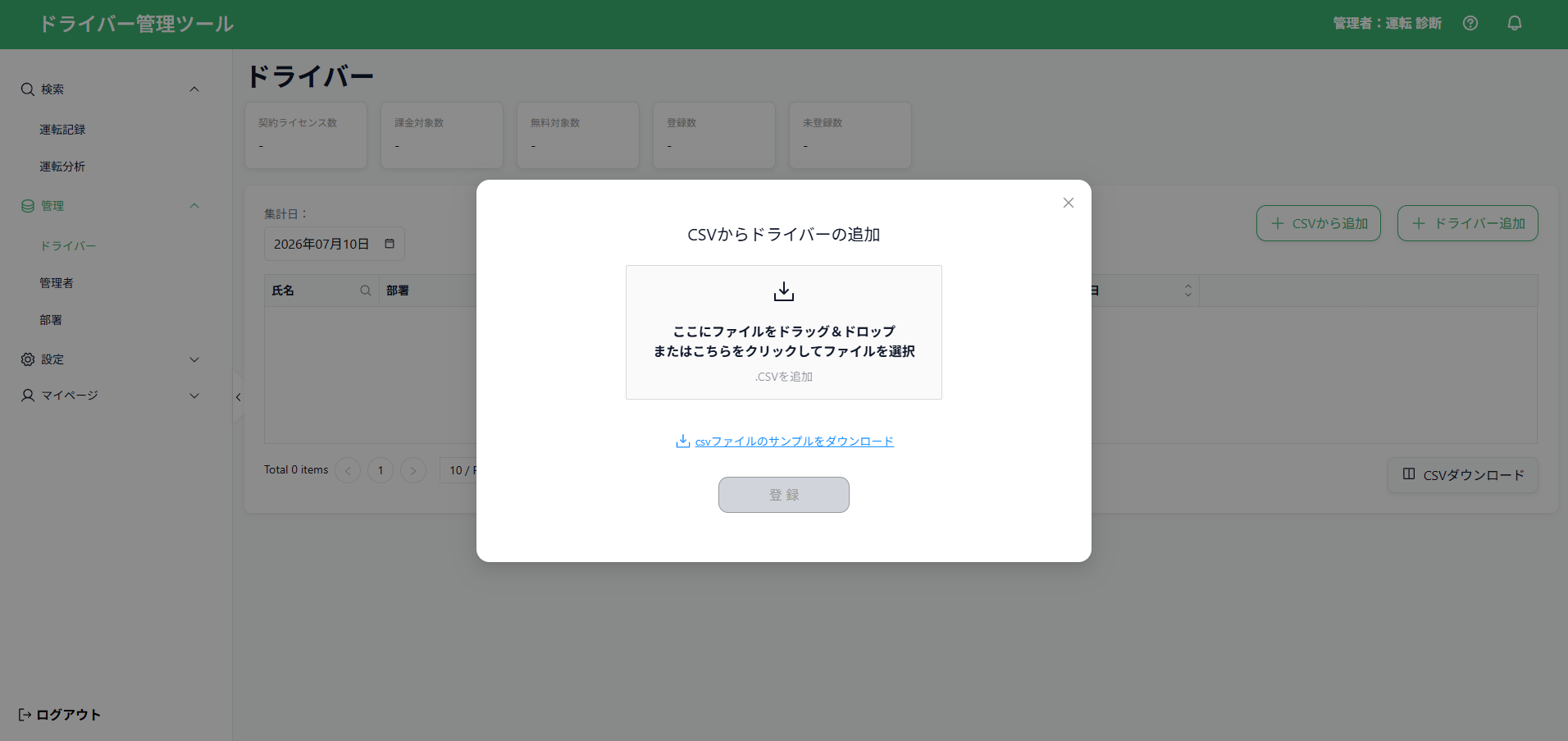Collapse sidebar with the arrow handle

click(238, 397)
